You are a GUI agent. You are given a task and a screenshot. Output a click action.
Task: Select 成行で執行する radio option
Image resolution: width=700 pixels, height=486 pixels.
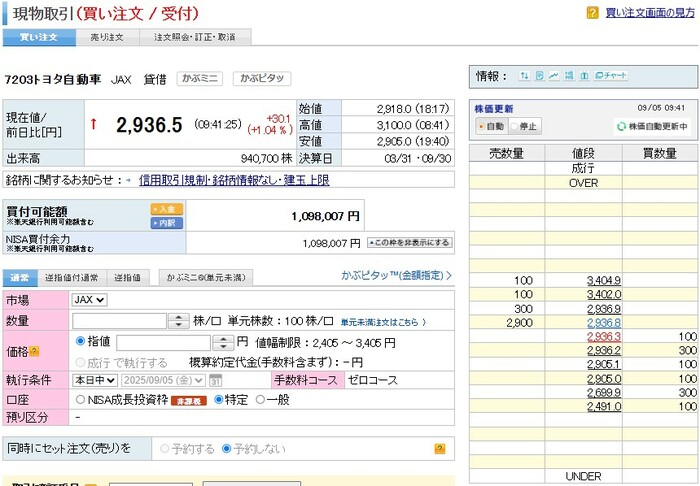tap(80, 362)
